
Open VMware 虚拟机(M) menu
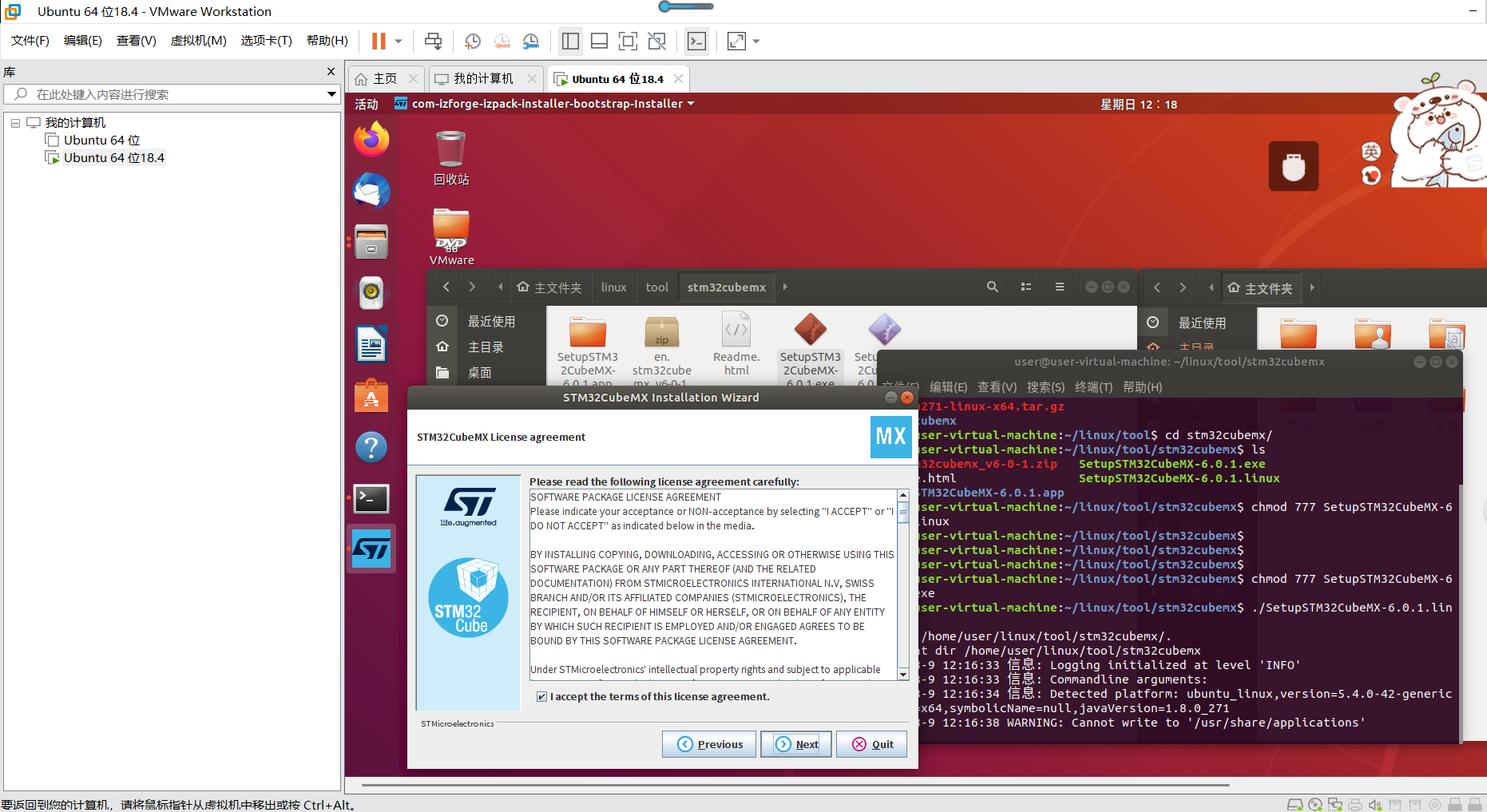click(199, 41)
